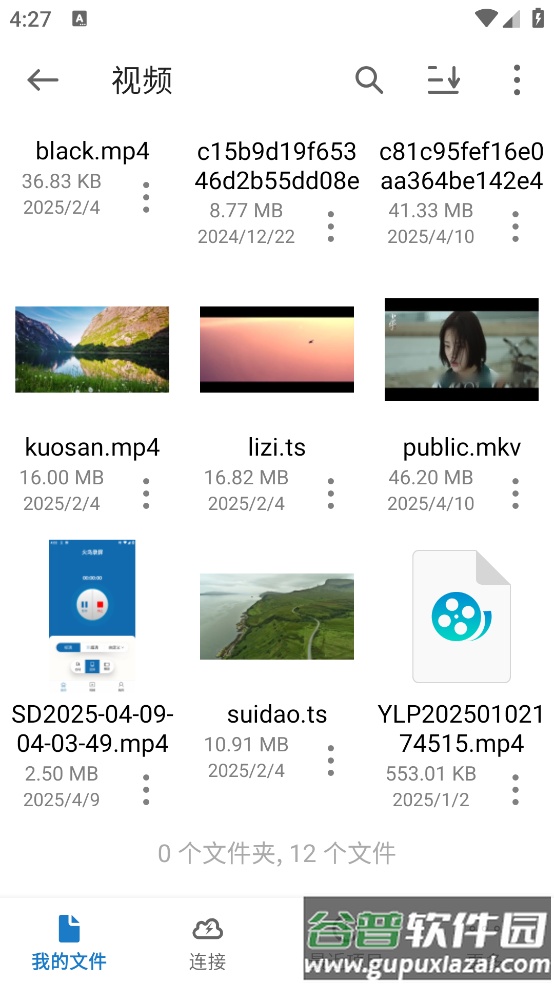Viewport: 554px width, 984px height.
Task: Open the YLP20250102174515.mp4 film reel file icon
Action: 462,616
